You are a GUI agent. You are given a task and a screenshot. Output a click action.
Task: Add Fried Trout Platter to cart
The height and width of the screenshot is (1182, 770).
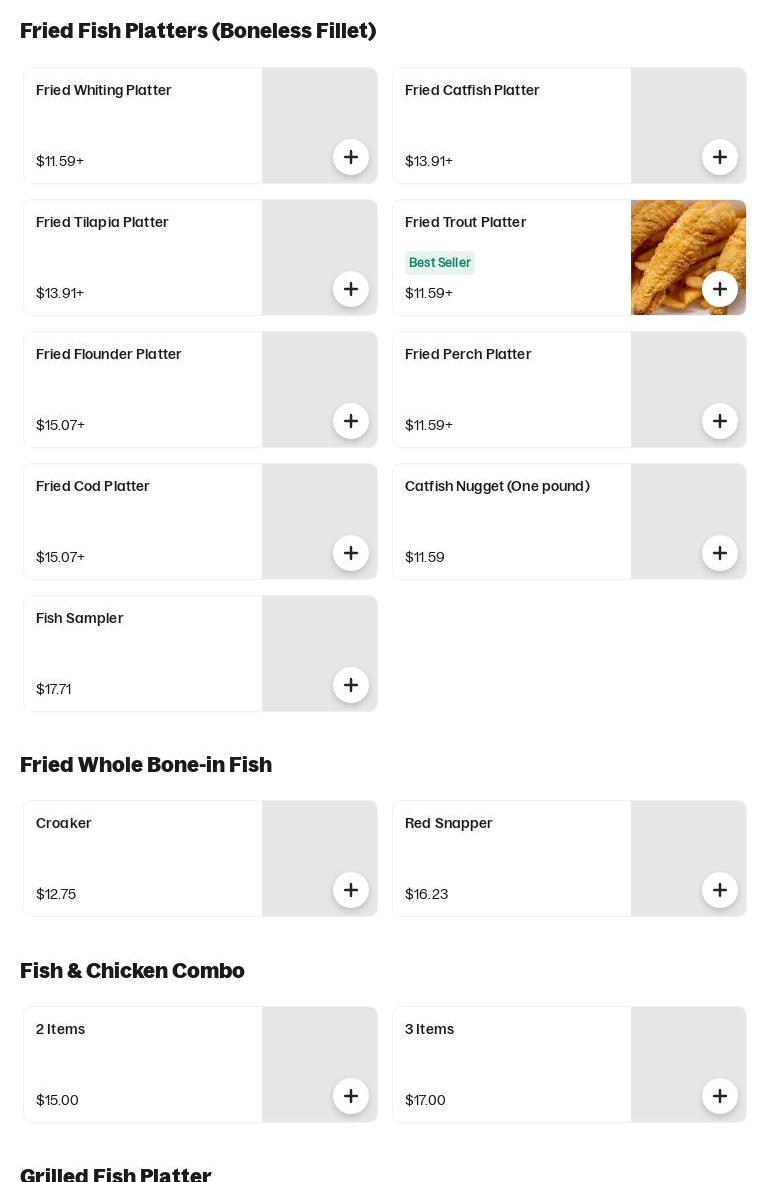720,289
